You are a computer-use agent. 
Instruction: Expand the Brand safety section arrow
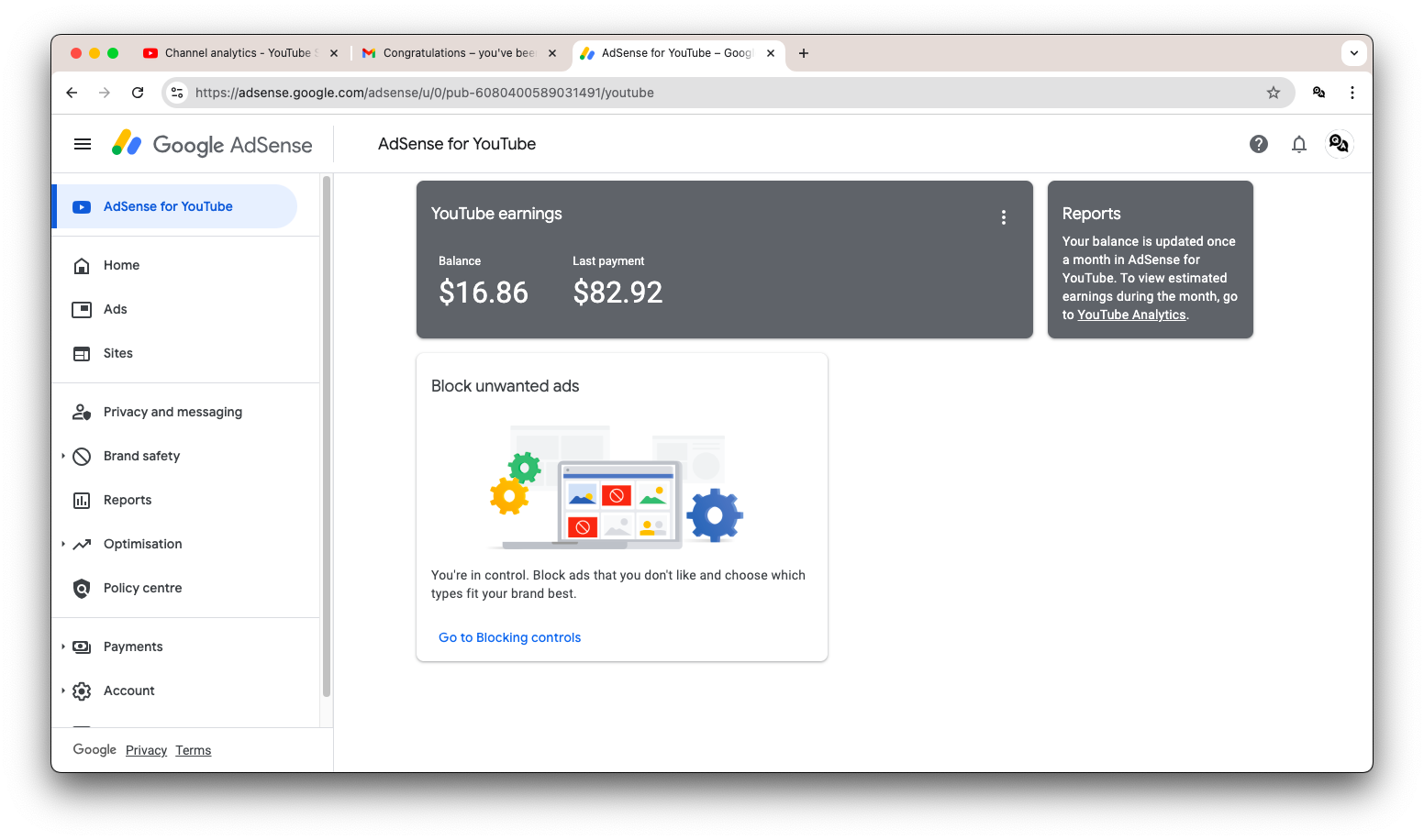point(63,457)
